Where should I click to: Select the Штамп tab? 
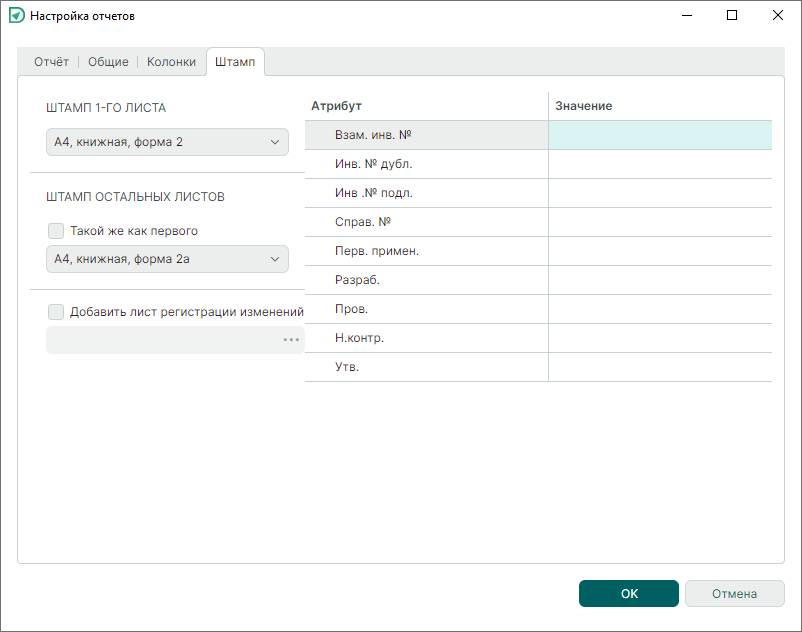(x=235, y=62)
